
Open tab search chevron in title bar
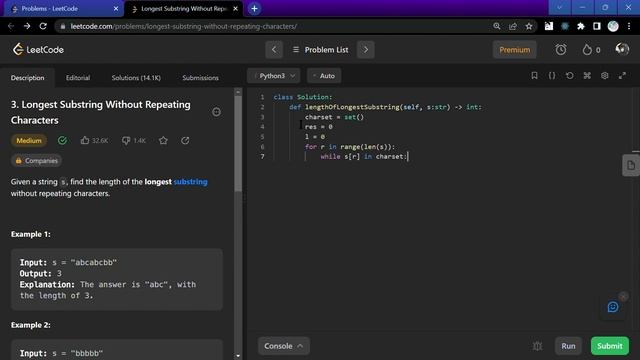(x=560, y=8)
